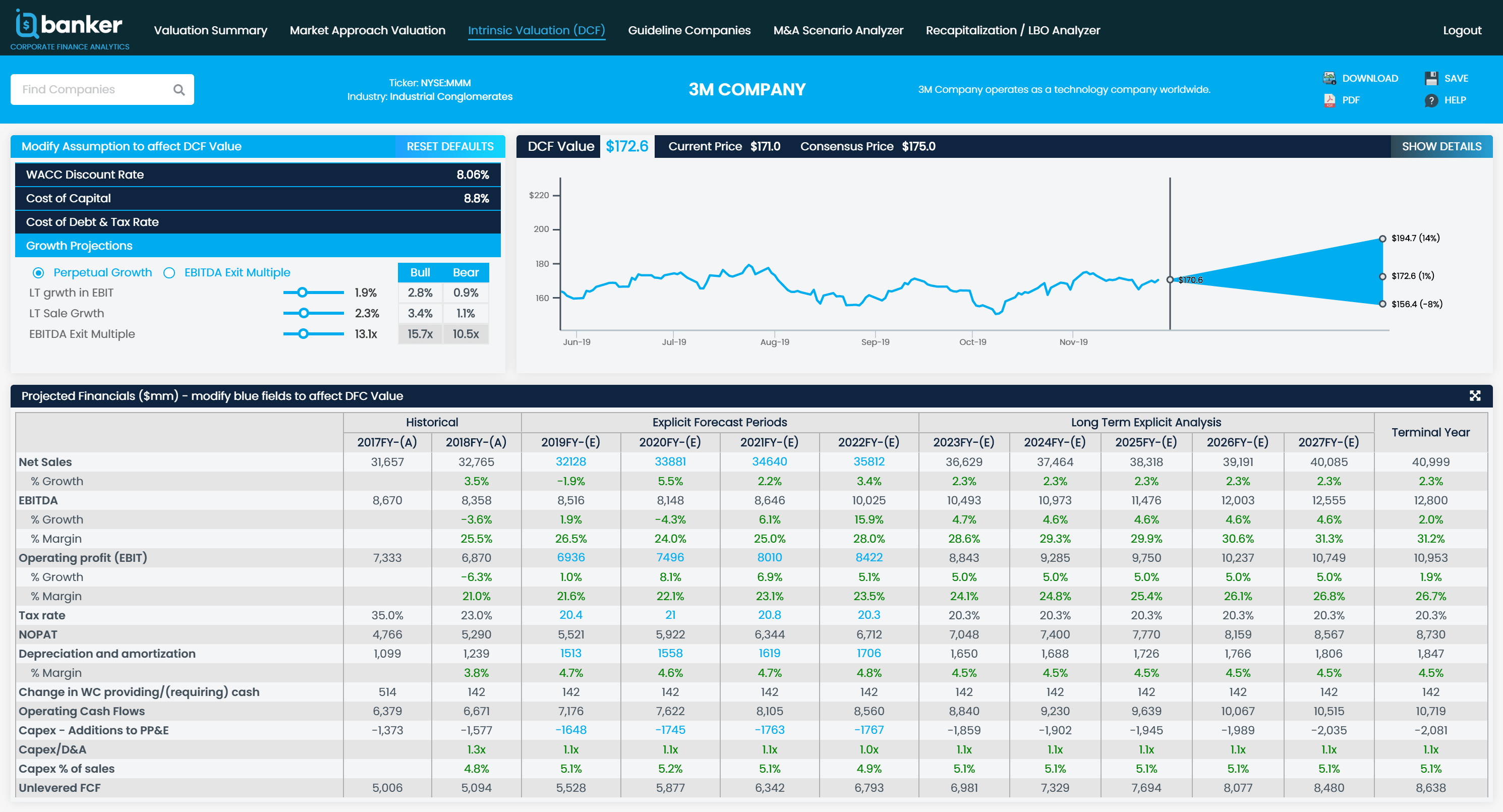Open Intrinsic Valuation (DCF) tab
The image size is (1503, 812).
[x=536, y=30]
